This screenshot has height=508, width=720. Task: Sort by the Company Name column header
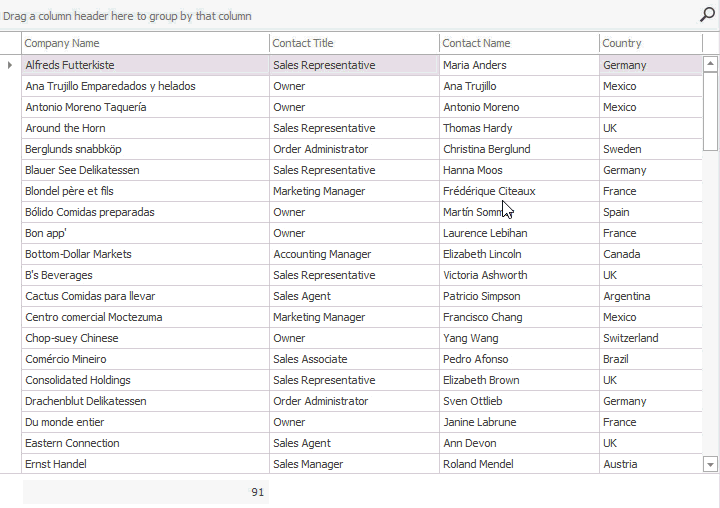[145, 43]
